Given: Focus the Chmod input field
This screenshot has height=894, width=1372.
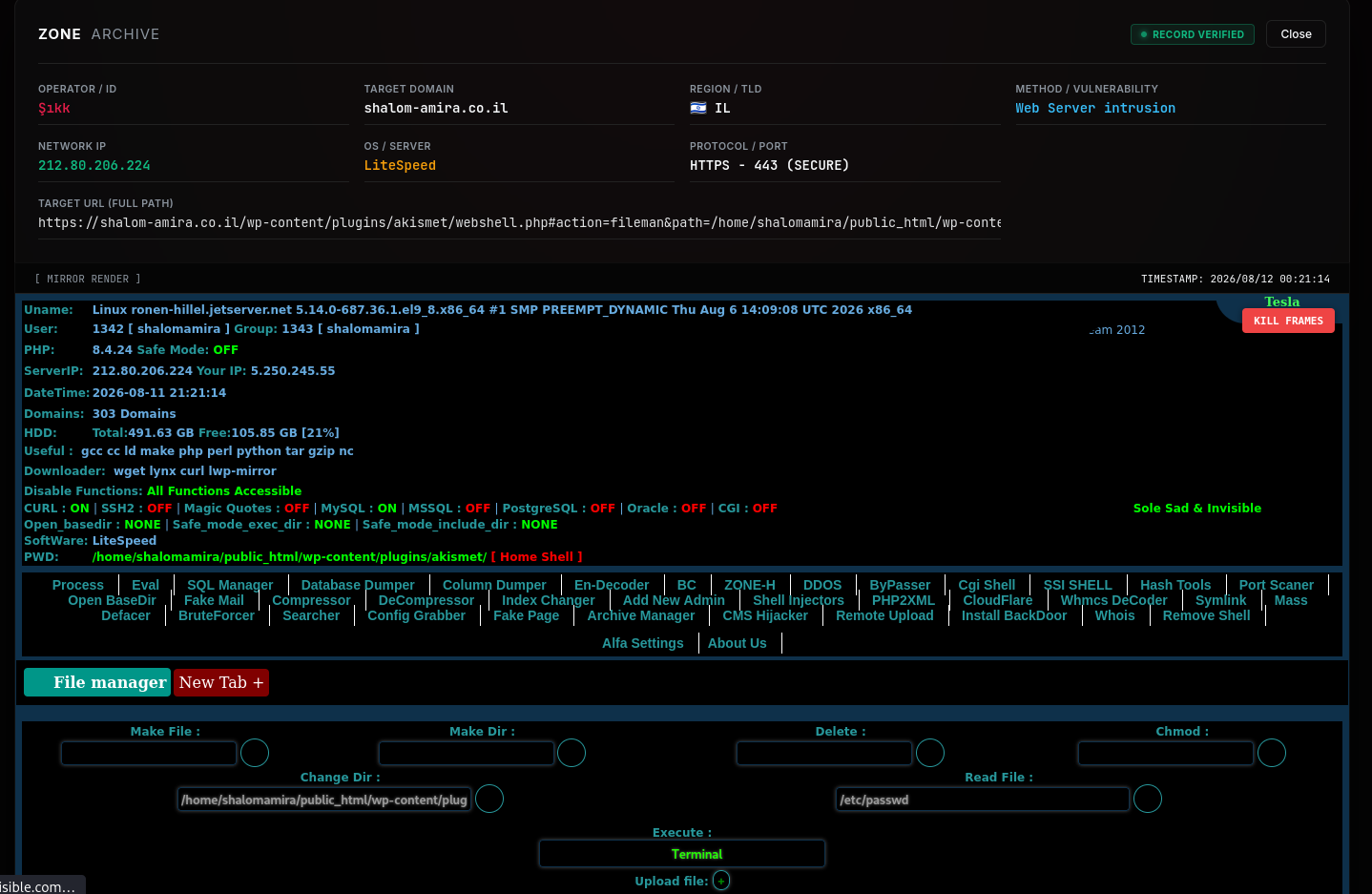Looking at the screenshot, I should tap(1166, 753).
